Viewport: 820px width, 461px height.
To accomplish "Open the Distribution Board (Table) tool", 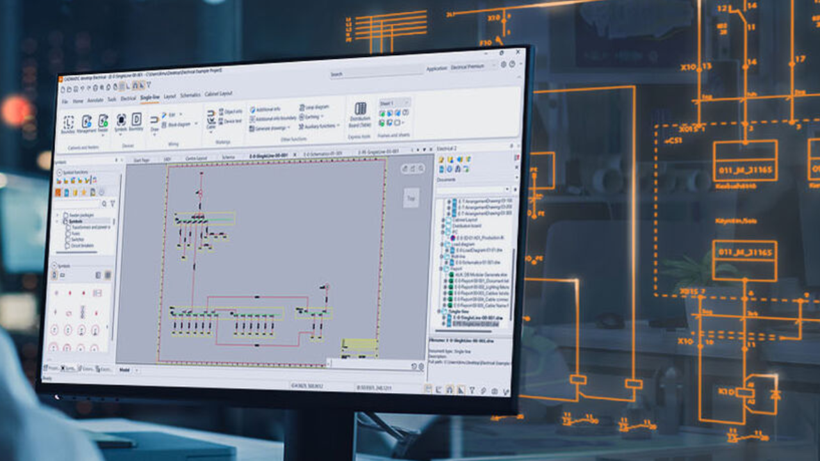I will tap(359, 113).
